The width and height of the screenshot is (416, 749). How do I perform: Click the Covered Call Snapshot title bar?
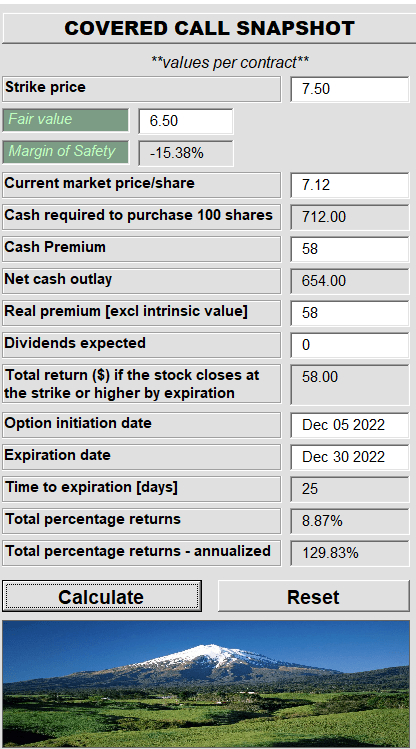tap(209, 28)
